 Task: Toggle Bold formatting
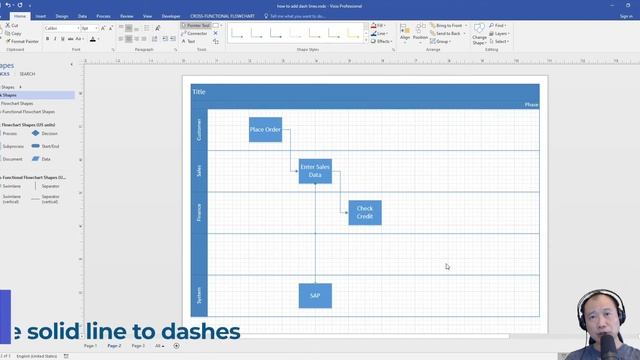[x=47, y=39]
